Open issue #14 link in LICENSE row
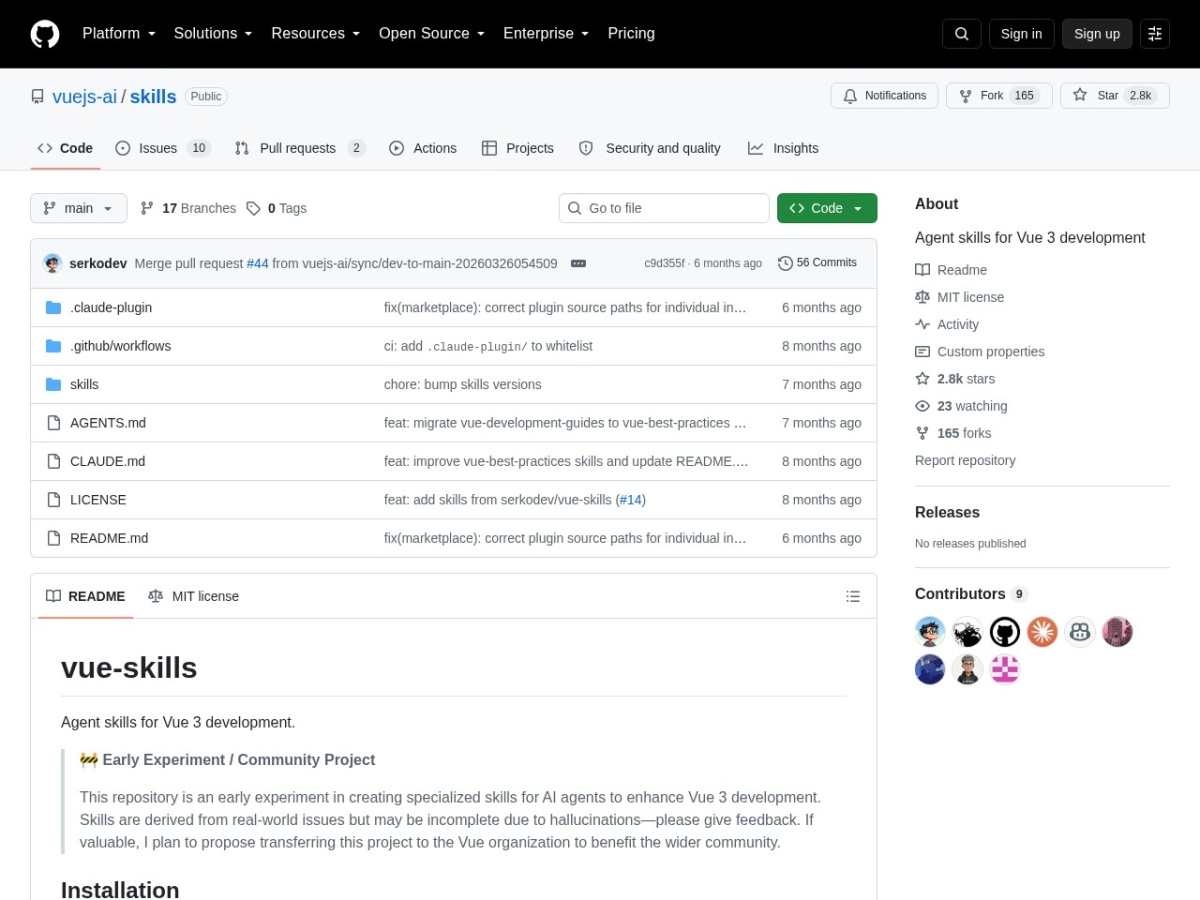The image size is (1200, 900). click(630, 500)
